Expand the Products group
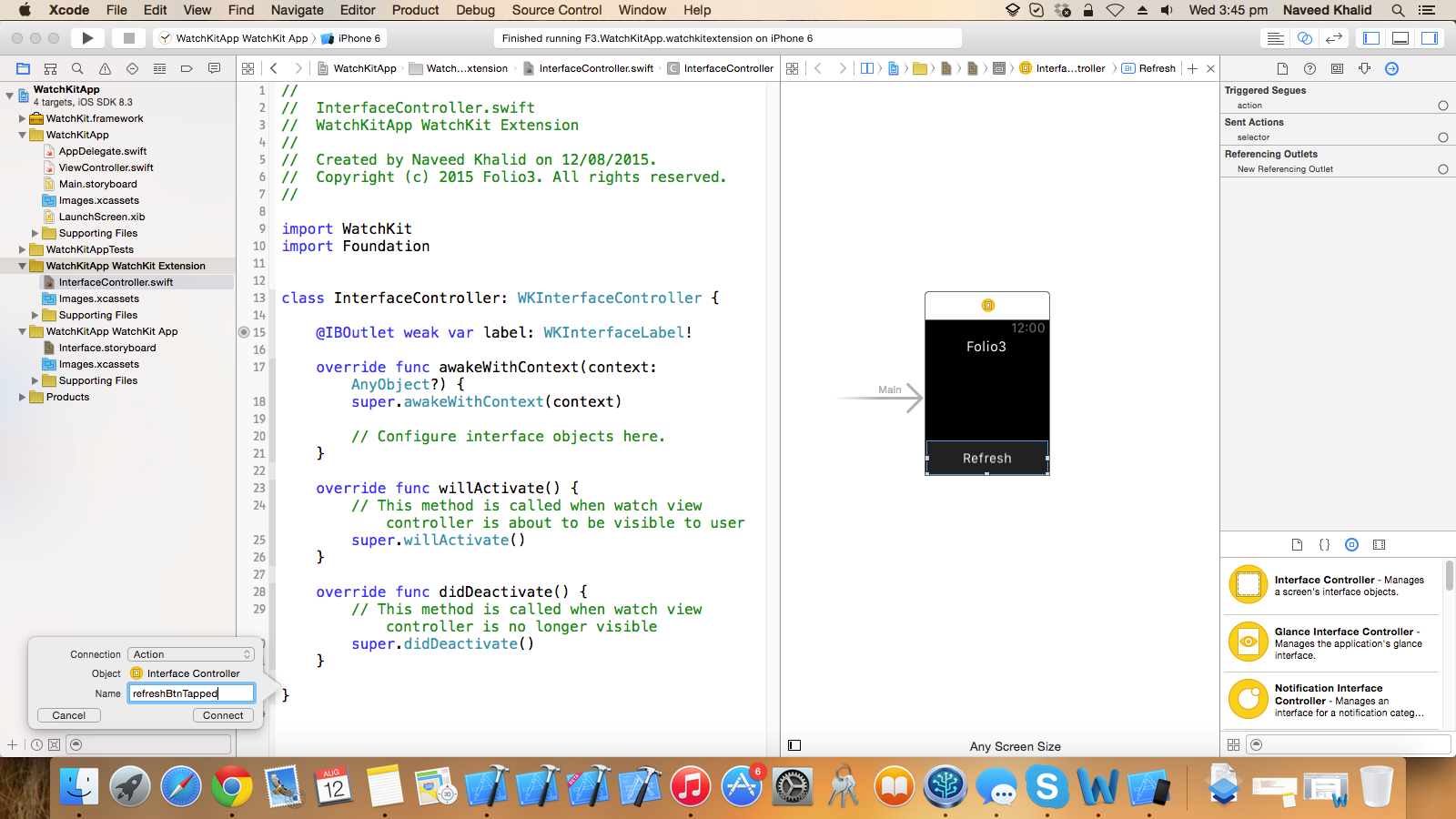 click(22, 397)
